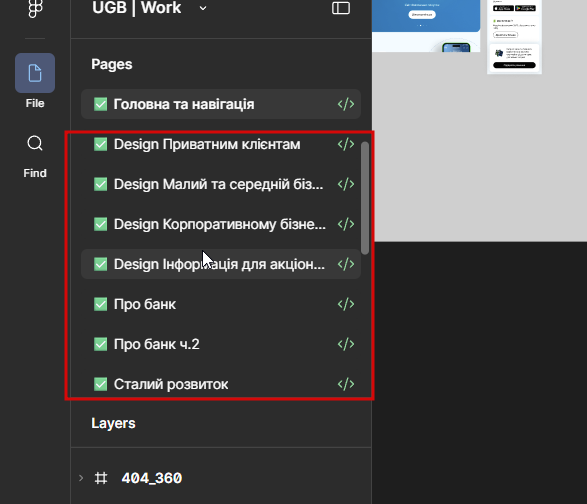Select the 404_360 layer name
The width and height of the screenshot is (587, 504).
[x=152, y=478]
